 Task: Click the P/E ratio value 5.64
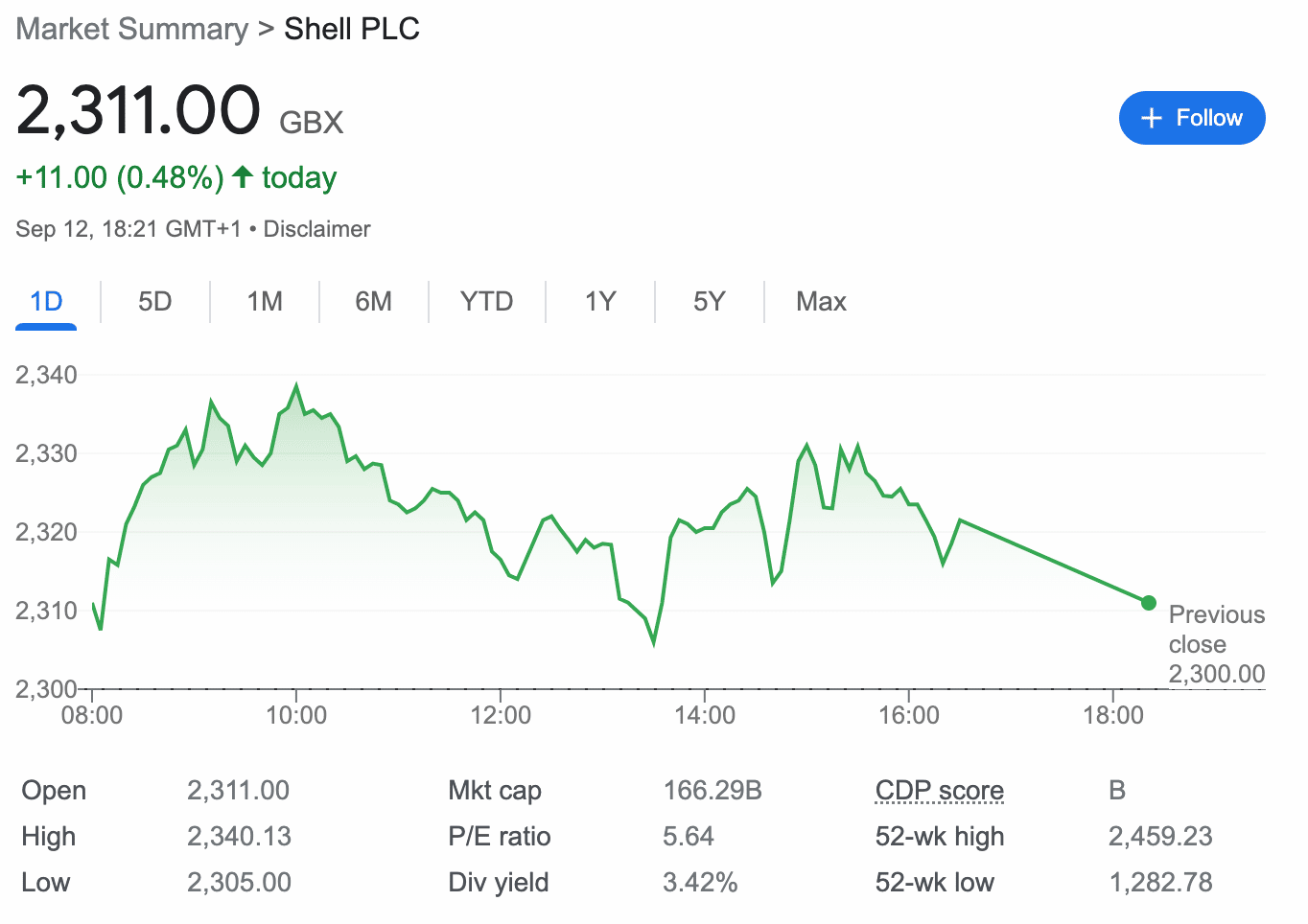click(689, 837)
